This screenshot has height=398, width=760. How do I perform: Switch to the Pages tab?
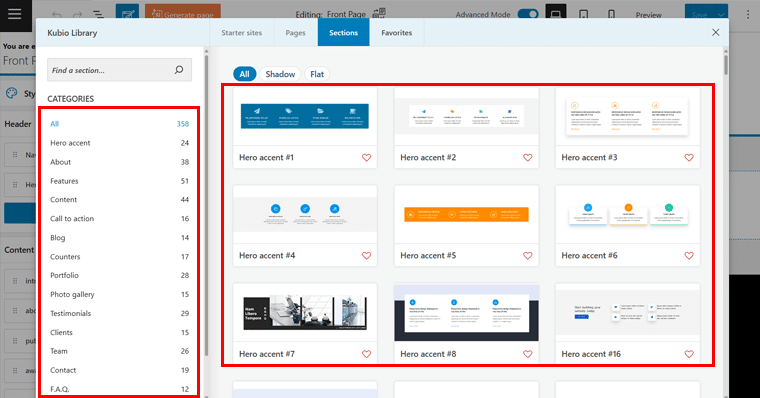coord(295,32)
